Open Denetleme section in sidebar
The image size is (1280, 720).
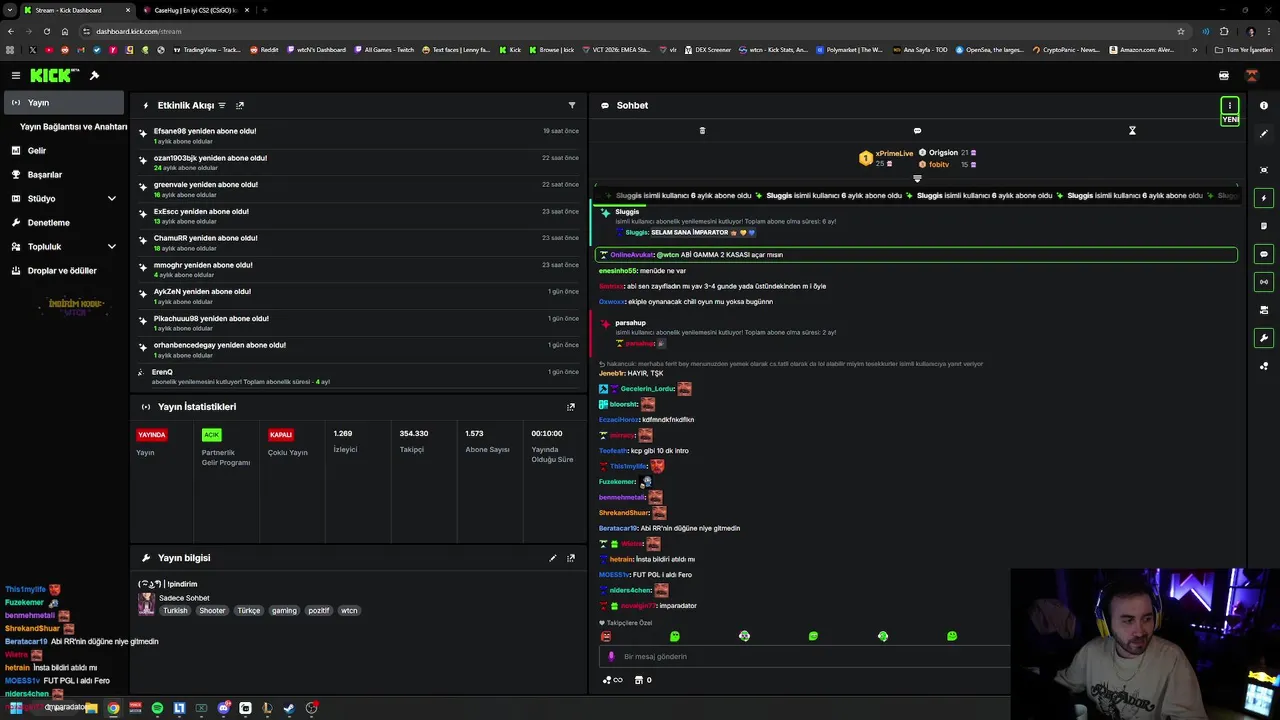click(x=64, y=222)
